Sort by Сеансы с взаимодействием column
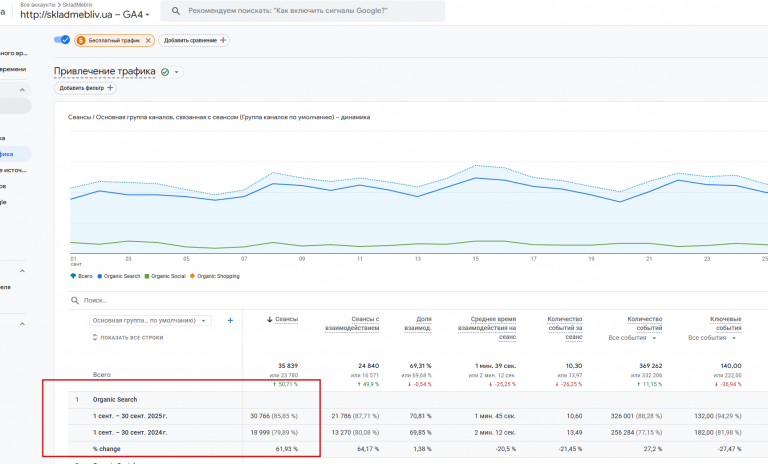 pos(352,324)
